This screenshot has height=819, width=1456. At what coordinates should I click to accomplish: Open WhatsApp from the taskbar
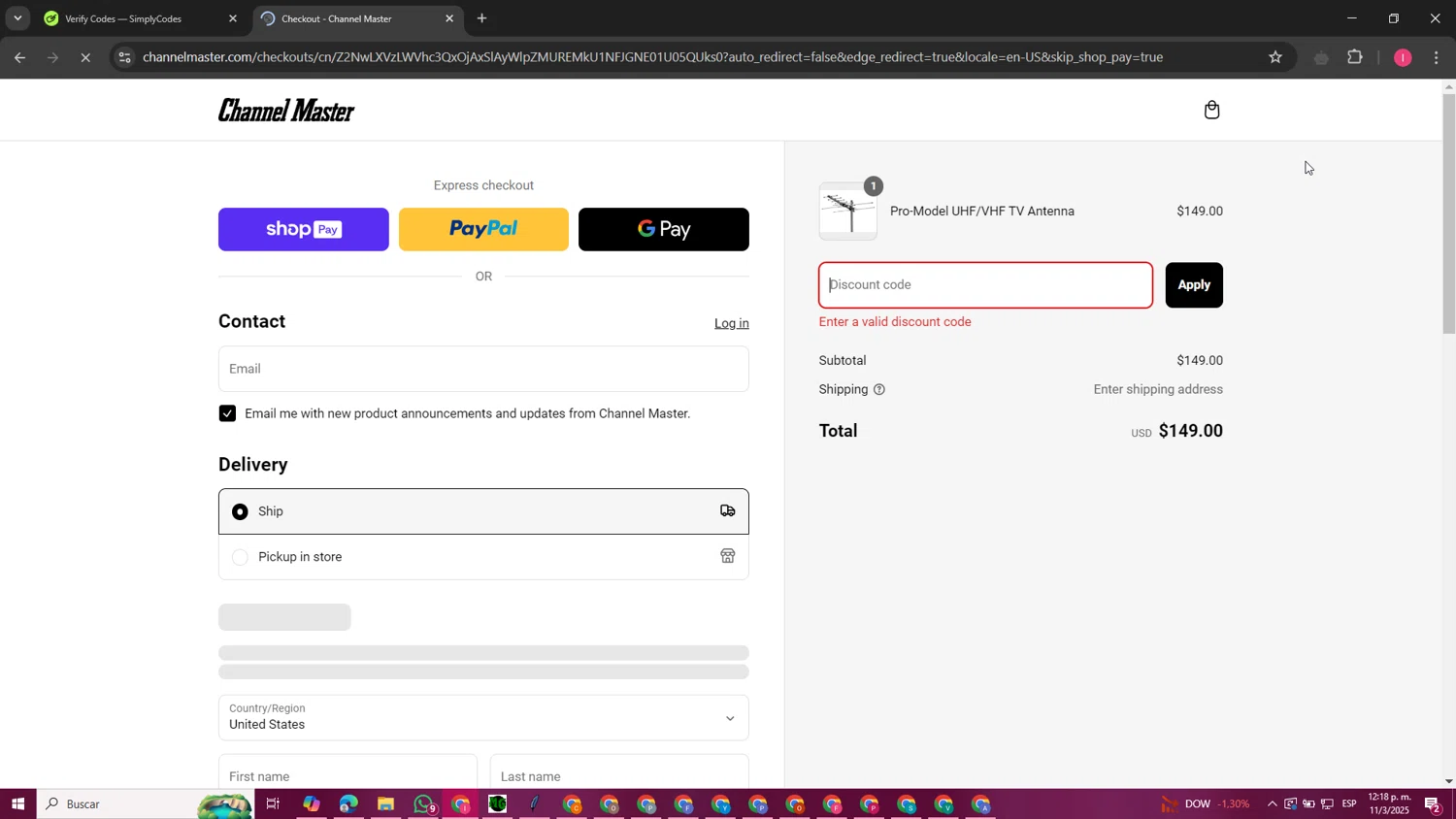click(x=423, y=803)
